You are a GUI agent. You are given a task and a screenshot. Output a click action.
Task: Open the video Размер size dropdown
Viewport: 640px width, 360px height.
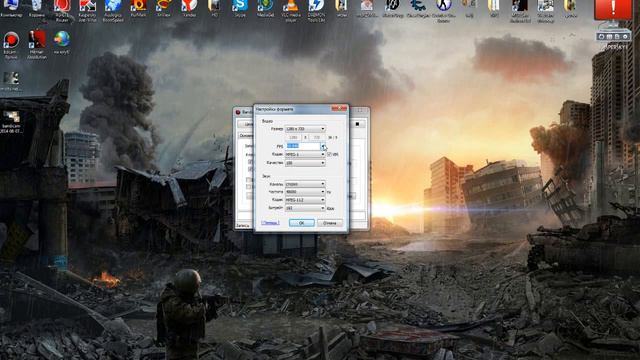[305, 129]
